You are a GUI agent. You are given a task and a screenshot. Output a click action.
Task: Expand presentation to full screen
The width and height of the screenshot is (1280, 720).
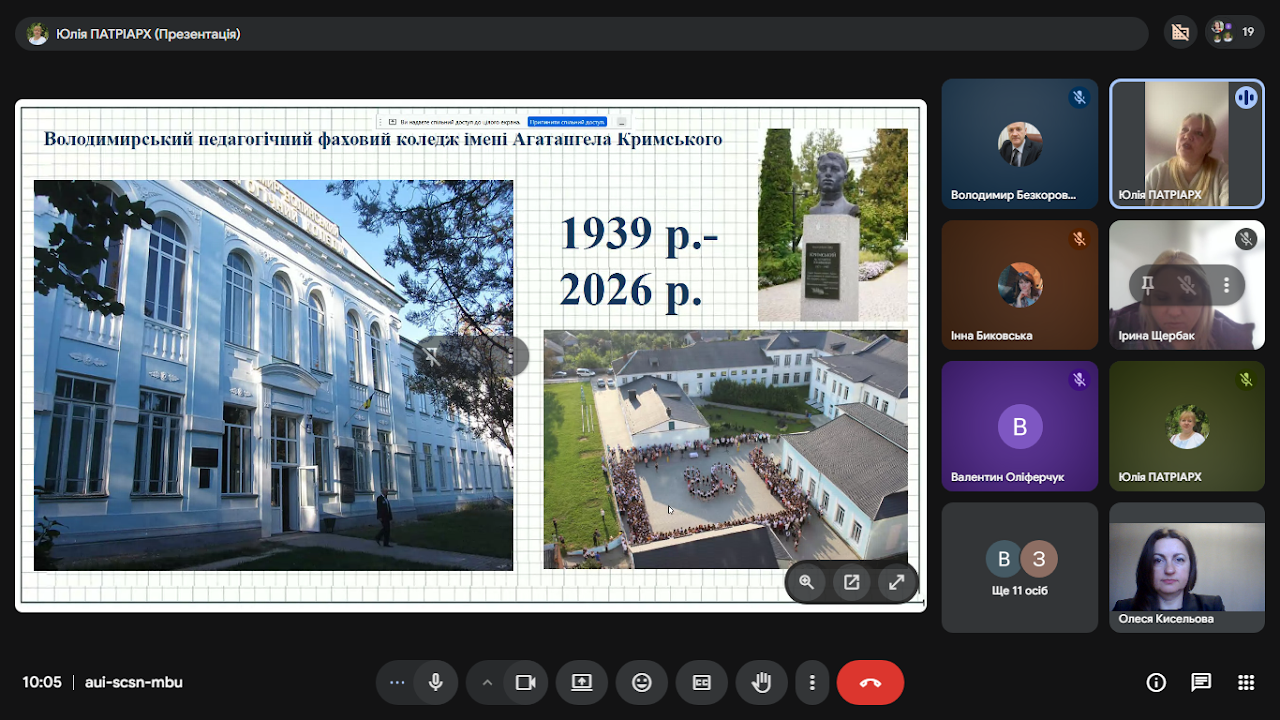pos(897,582)
